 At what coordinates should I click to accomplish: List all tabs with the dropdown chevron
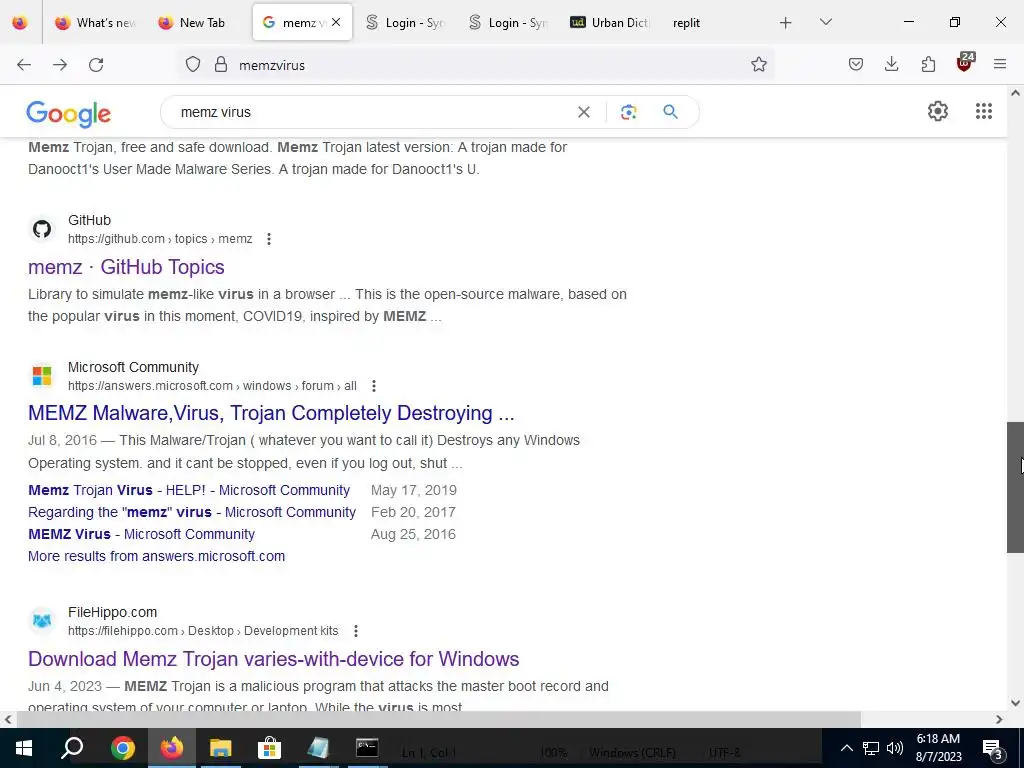[x=825, y=22]
